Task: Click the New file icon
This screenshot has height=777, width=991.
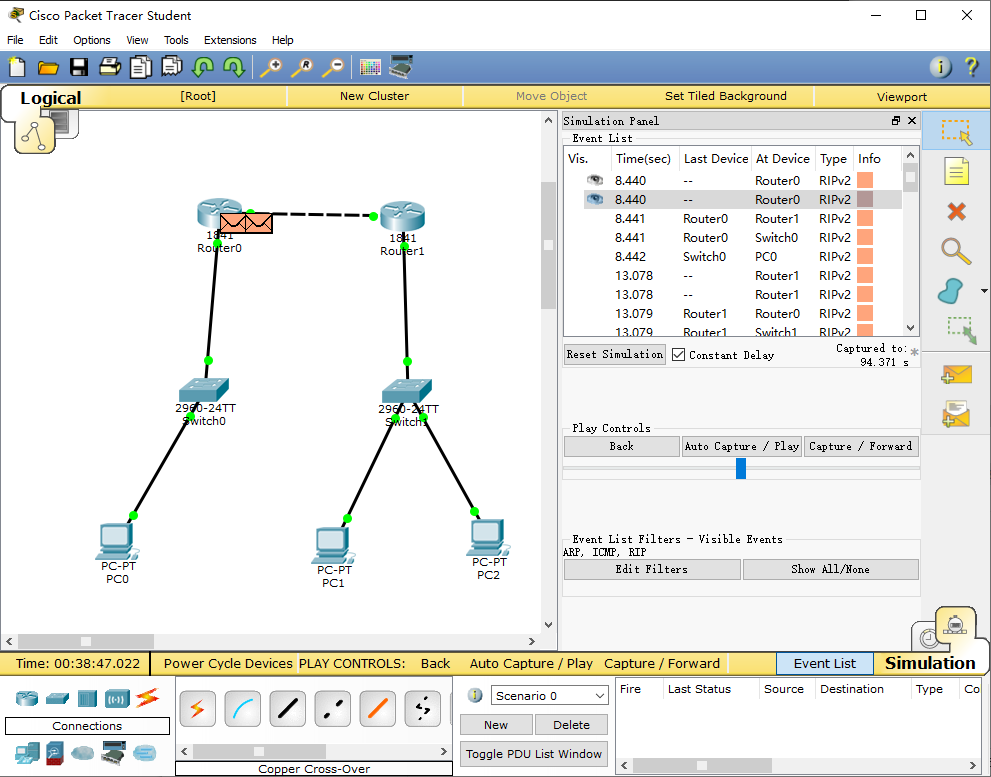Action: [17, 67]
